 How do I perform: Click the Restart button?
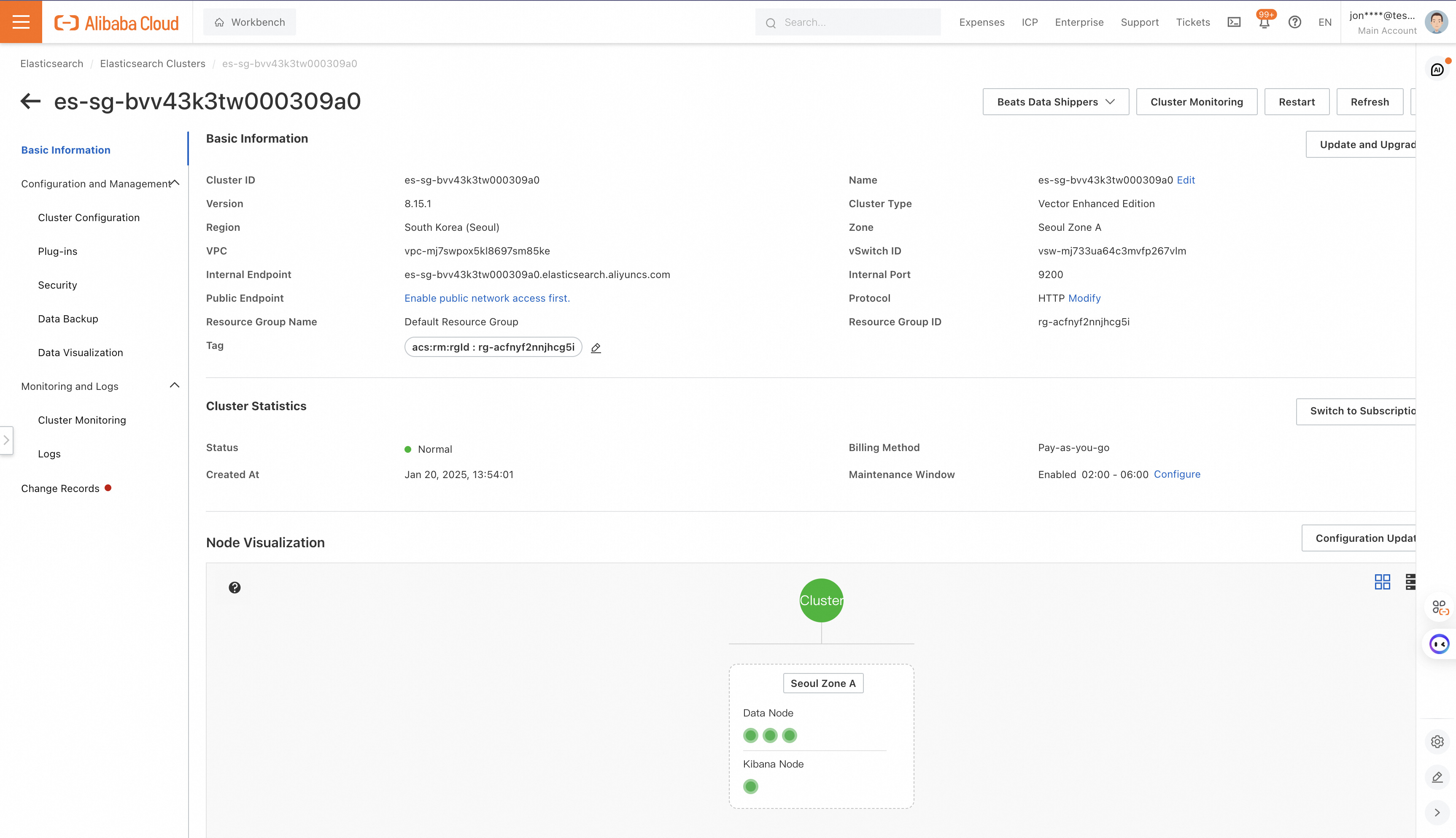[x=1297, y=102]
